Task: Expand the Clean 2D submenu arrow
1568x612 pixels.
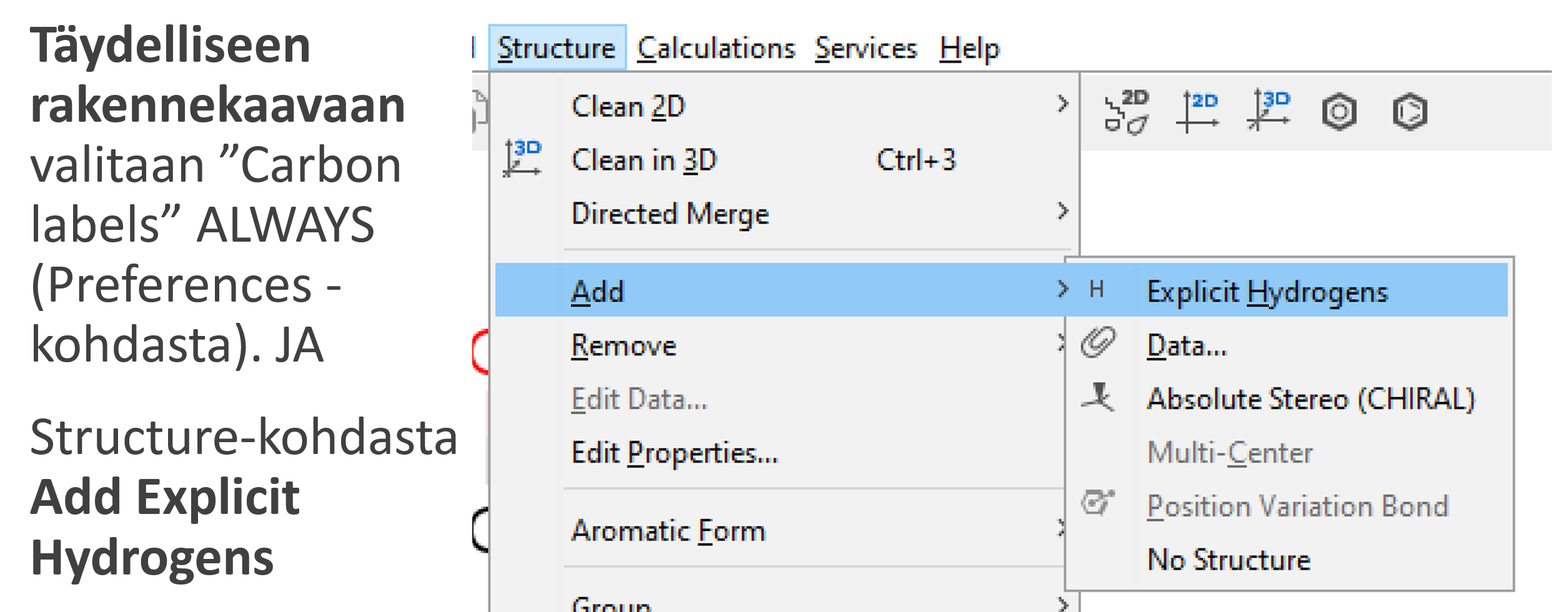Action: (1062, 104)
